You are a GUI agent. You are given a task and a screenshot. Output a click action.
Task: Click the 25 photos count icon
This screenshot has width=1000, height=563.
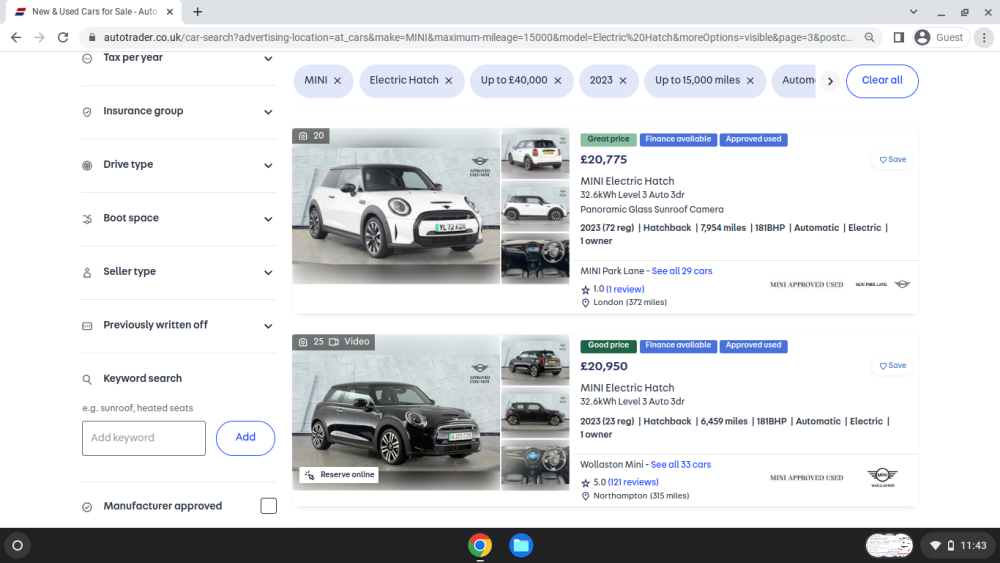pyautogui.click(x=303, y=342)
